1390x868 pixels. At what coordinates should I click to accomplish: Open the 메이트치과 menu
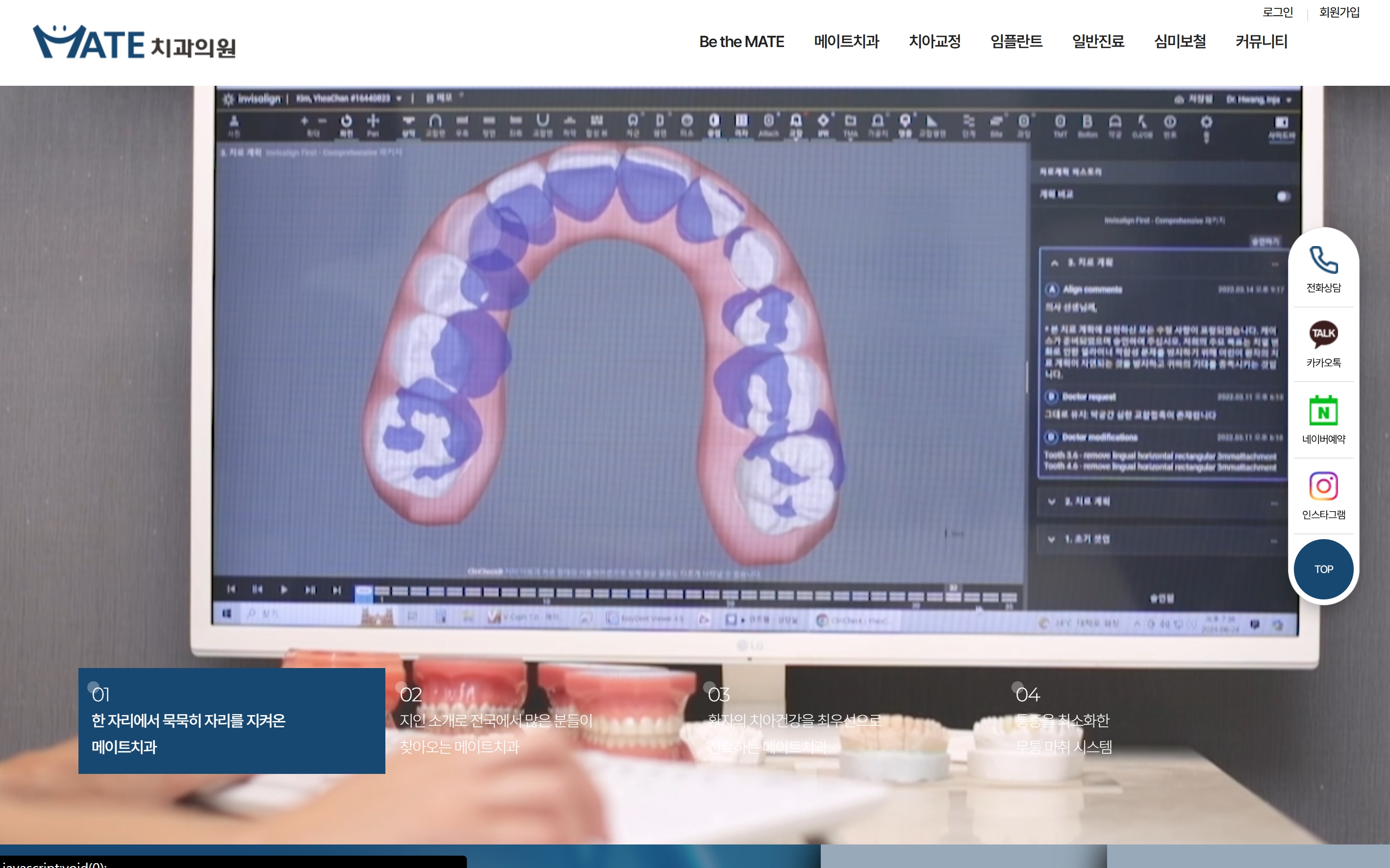click(x=846, y=42)
